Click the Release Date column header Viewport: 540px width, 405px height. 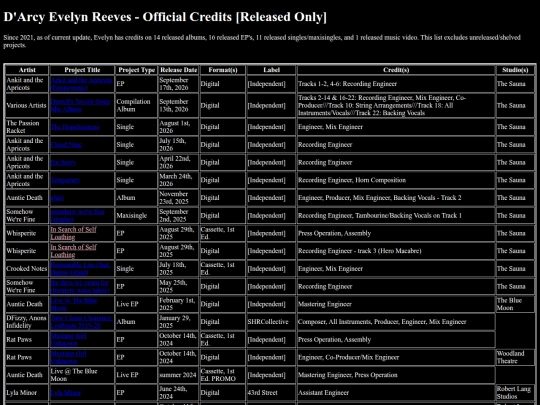coord(178,70)
